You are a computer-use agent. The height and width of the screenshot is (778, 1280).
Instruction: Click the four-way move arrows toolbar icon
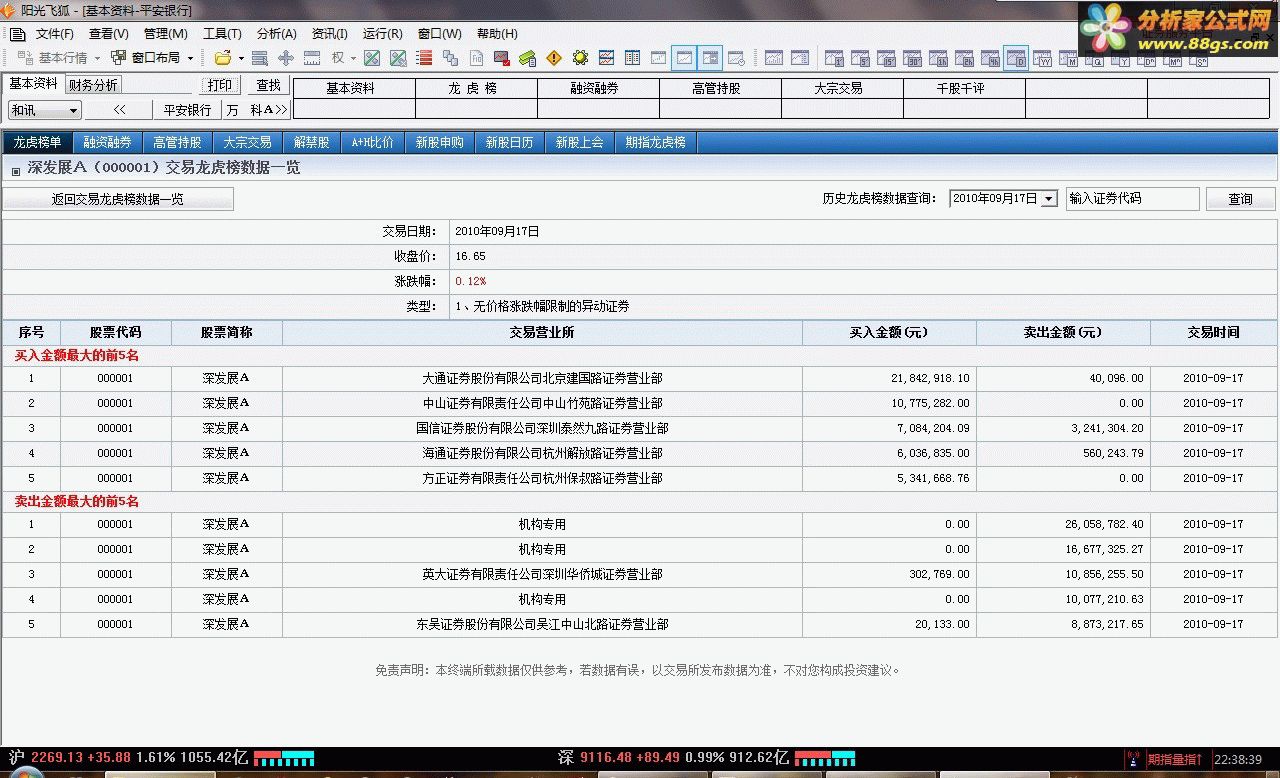pyautogui.click(x=286, y=58)
